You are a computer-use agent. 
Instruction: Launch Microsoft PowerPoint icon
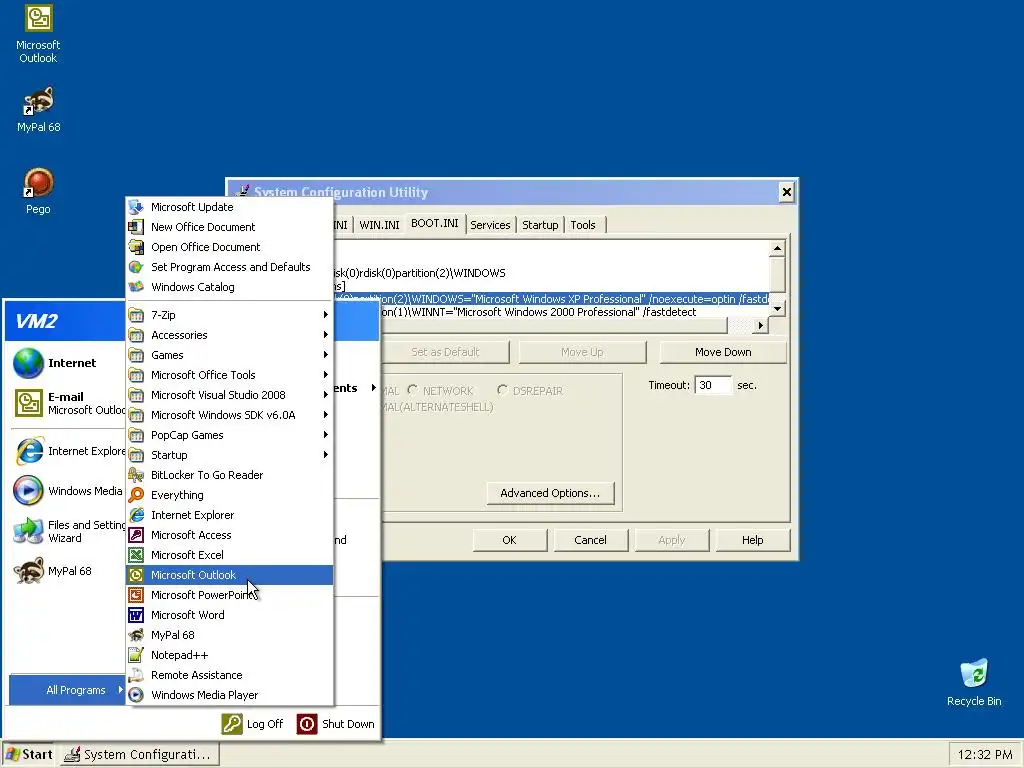click(136, 595)
